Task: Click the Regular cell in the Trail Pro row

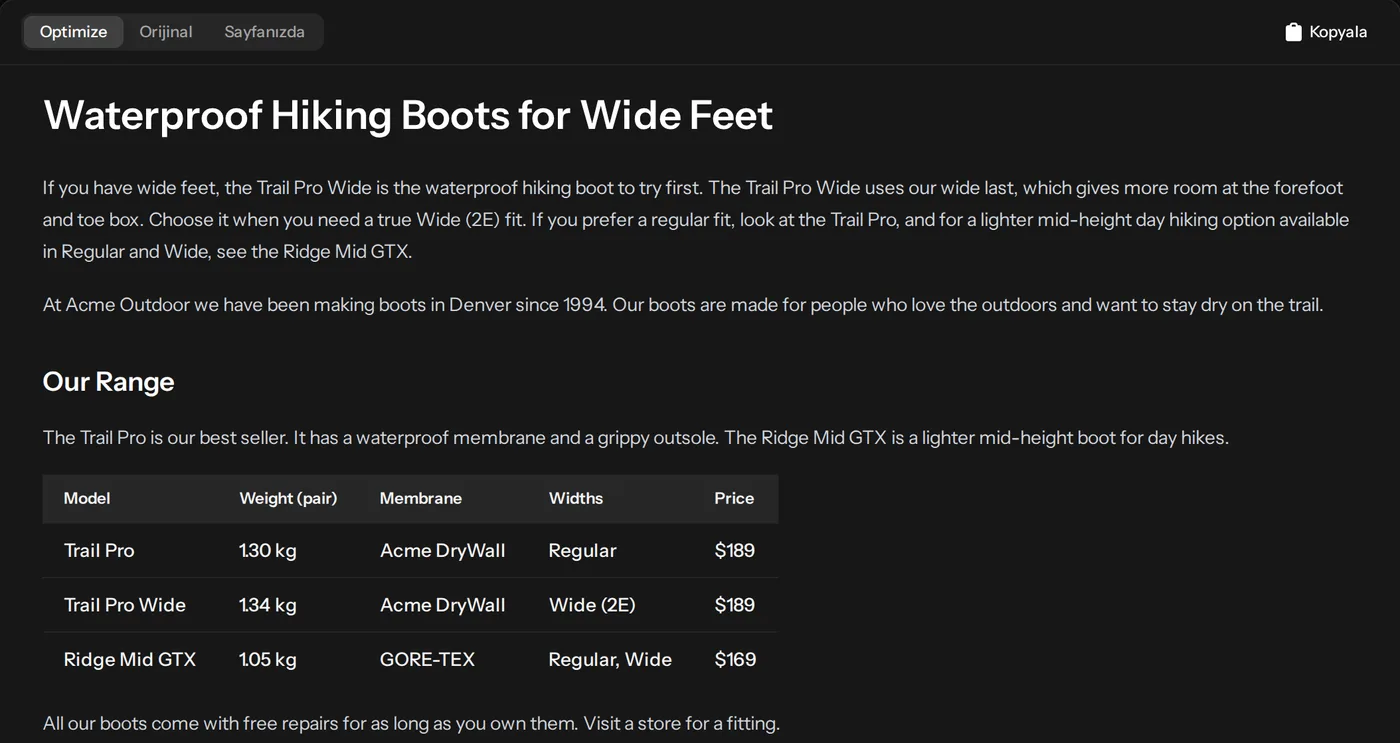Action: pos(583,550)
